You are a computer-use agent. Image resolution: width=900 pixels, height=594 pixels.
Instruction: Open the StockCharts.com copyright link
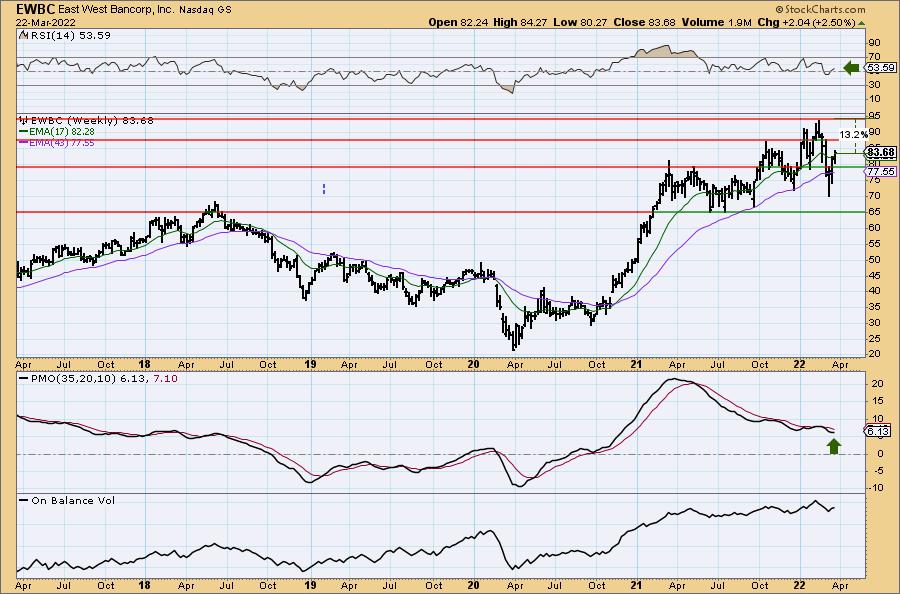coord(820,10)
